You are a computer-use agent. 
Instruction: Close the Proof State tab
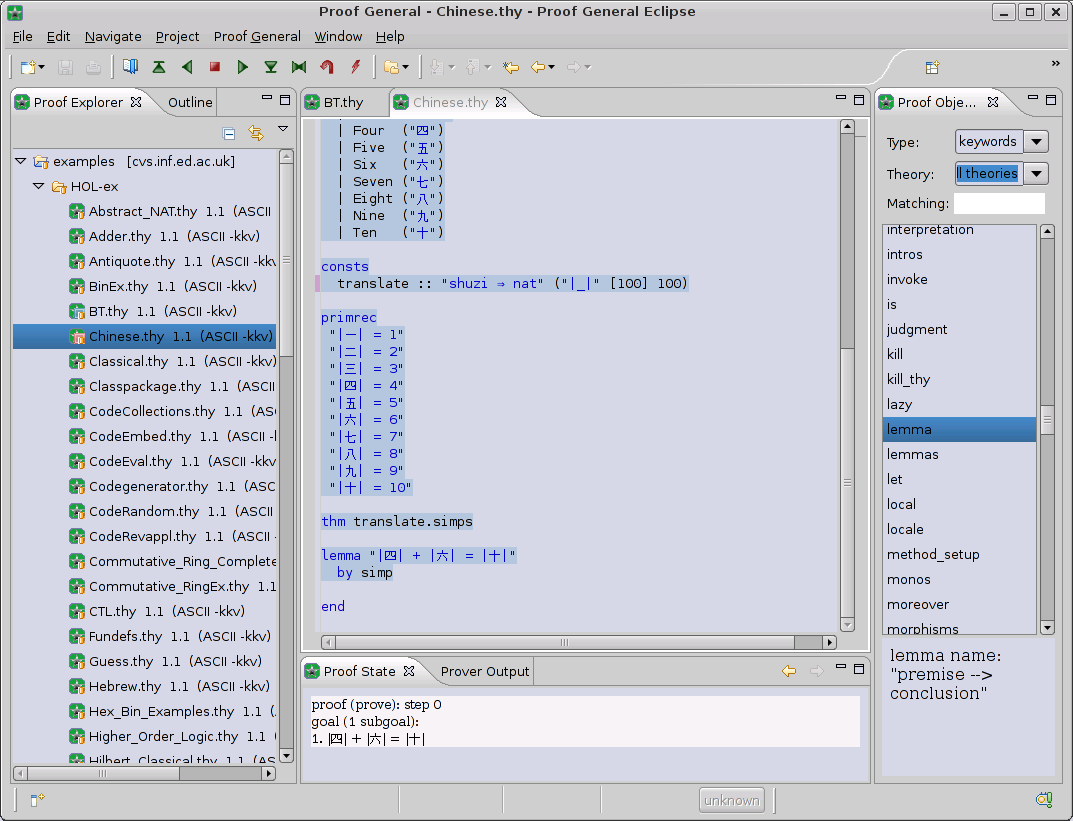(409, 671)
